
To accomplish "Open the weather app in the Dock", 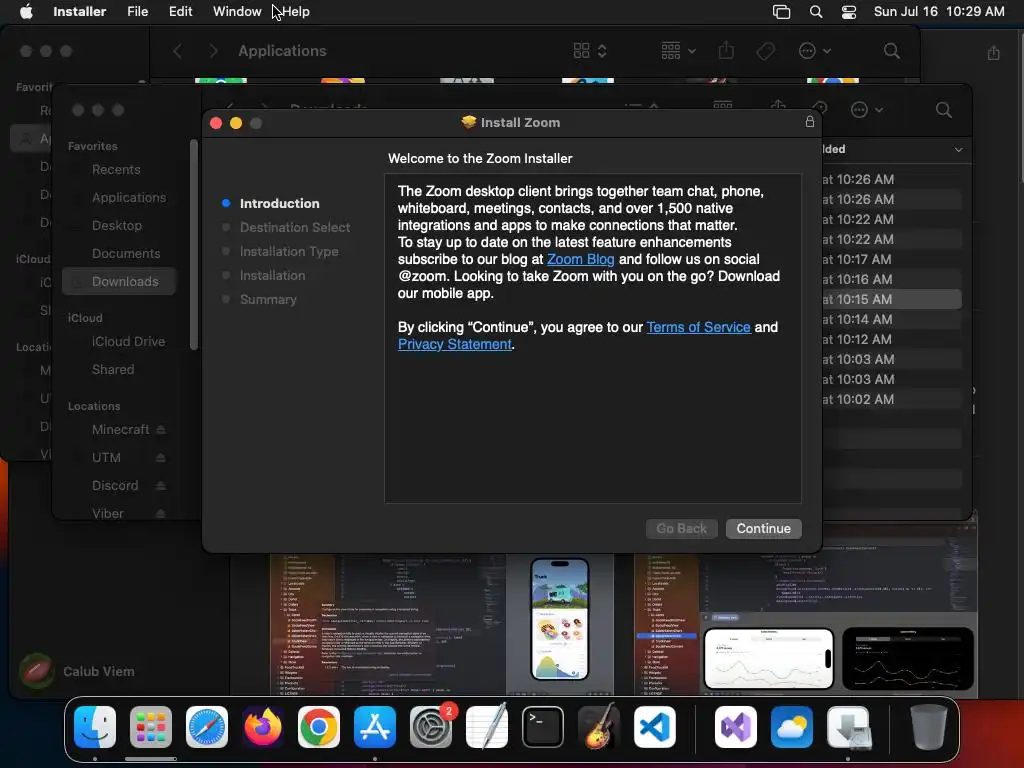I will (792, 727).
